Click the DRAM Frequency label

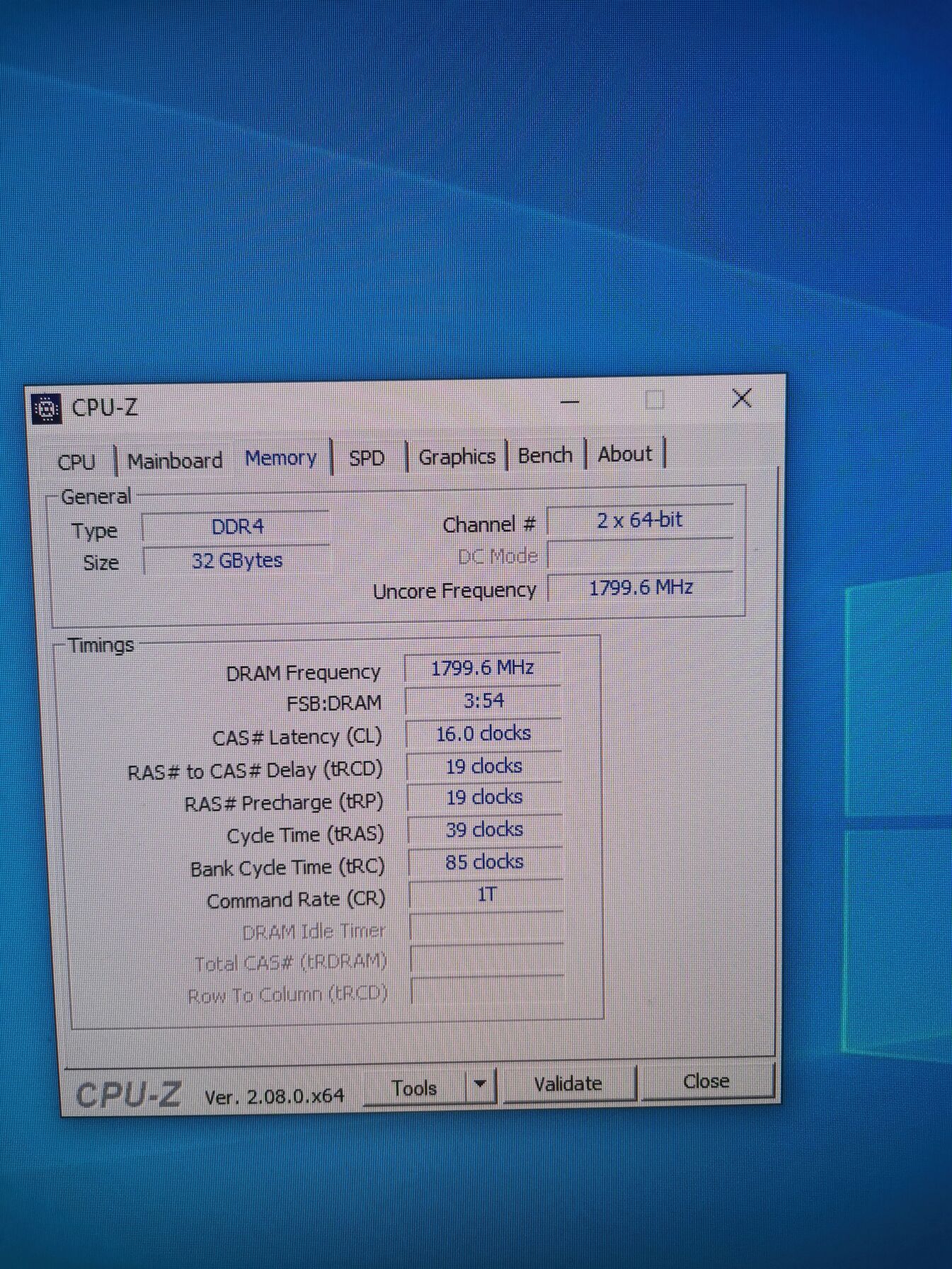(x=303, y=673)
